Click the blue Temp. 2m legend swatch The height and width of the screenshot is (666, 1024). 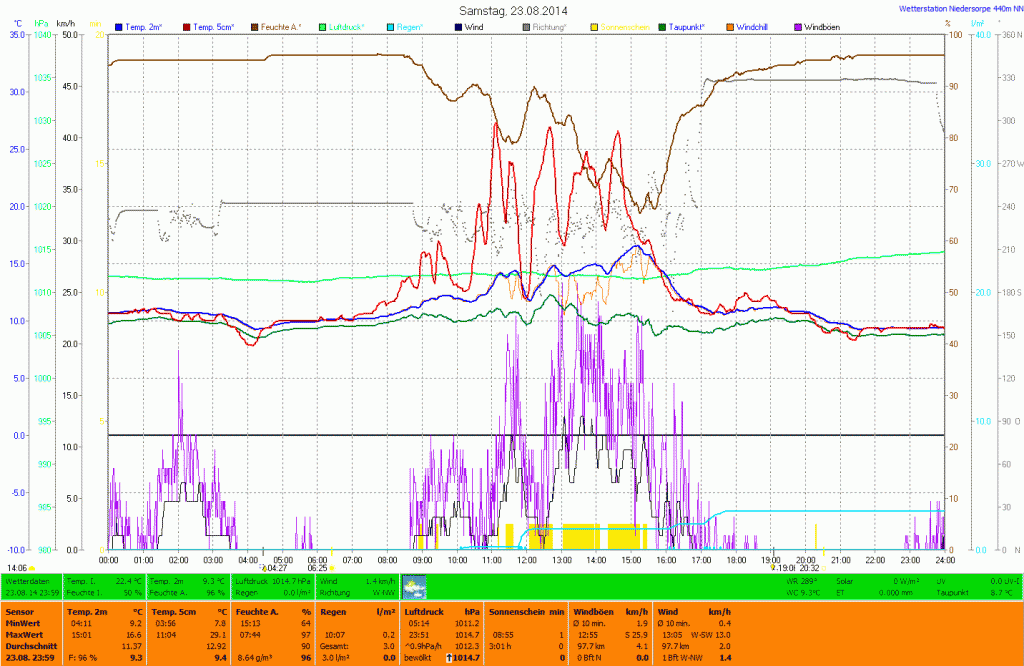pyautogui.click(x=119, y=26)
